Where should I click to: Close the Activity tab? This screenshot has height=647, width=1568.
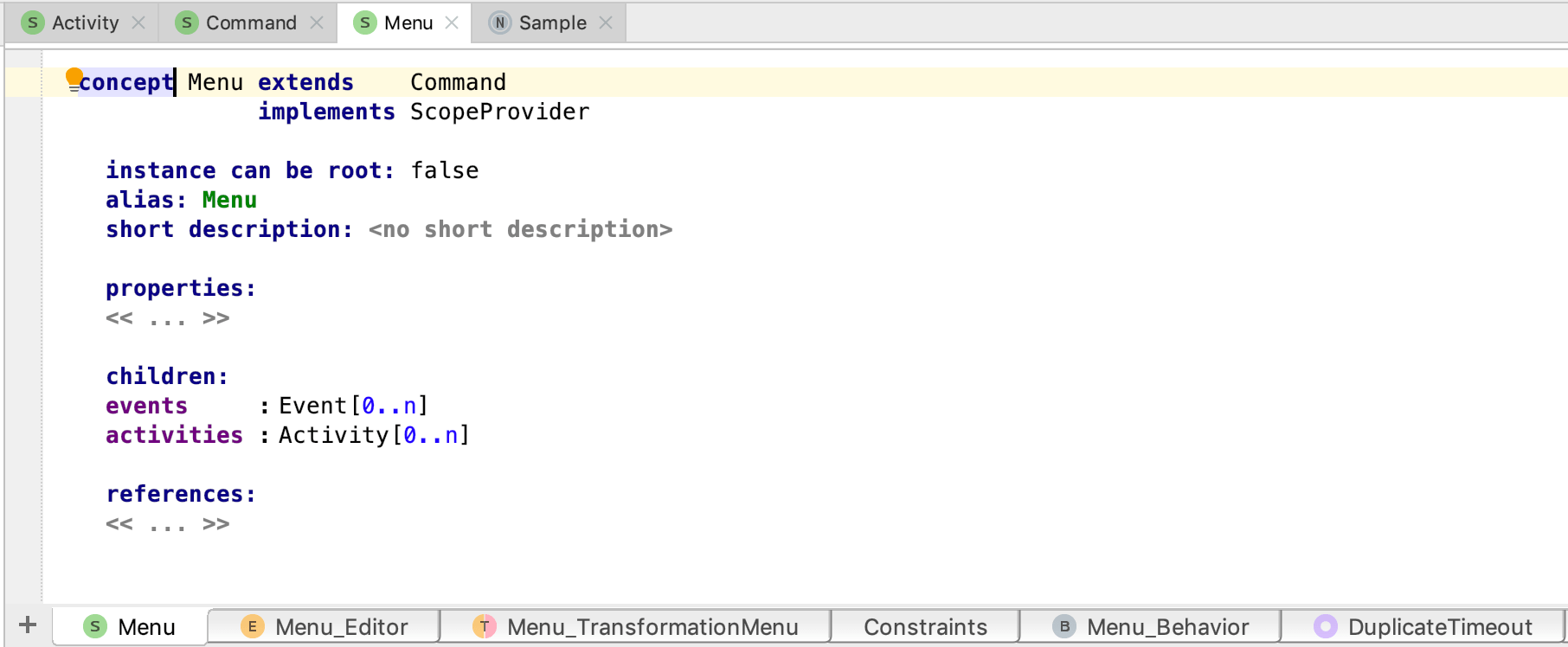click(138, 23)
